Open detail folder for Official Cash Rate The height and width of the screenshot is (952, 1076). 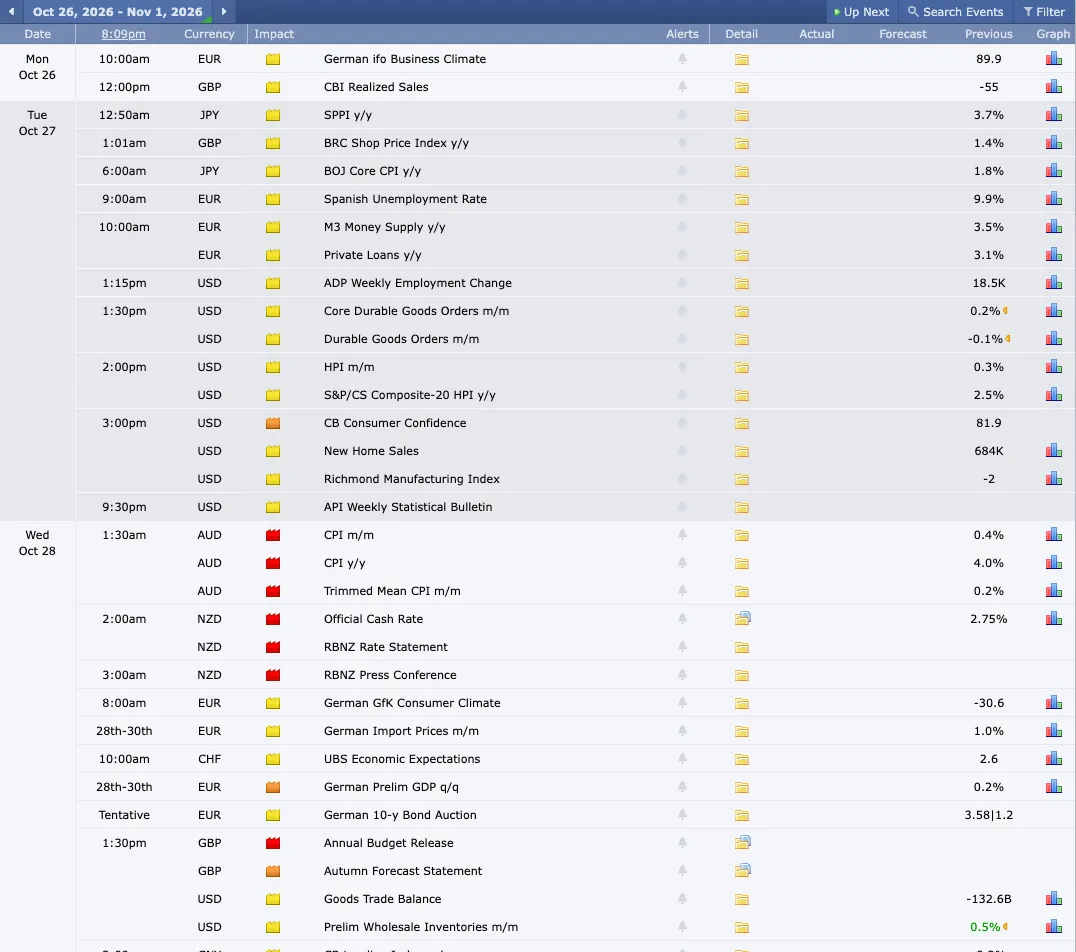click(742, 618)
